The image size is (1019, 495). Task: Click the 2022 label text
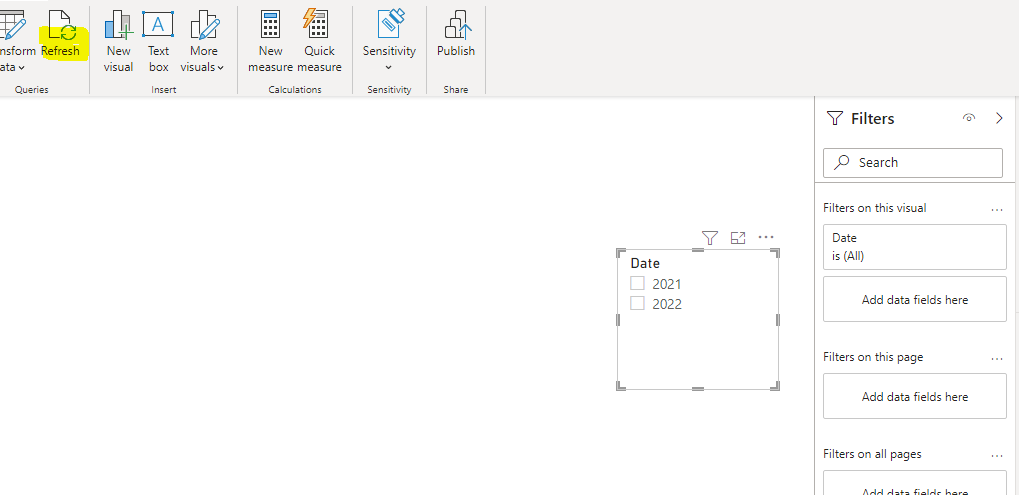point(667,304)
